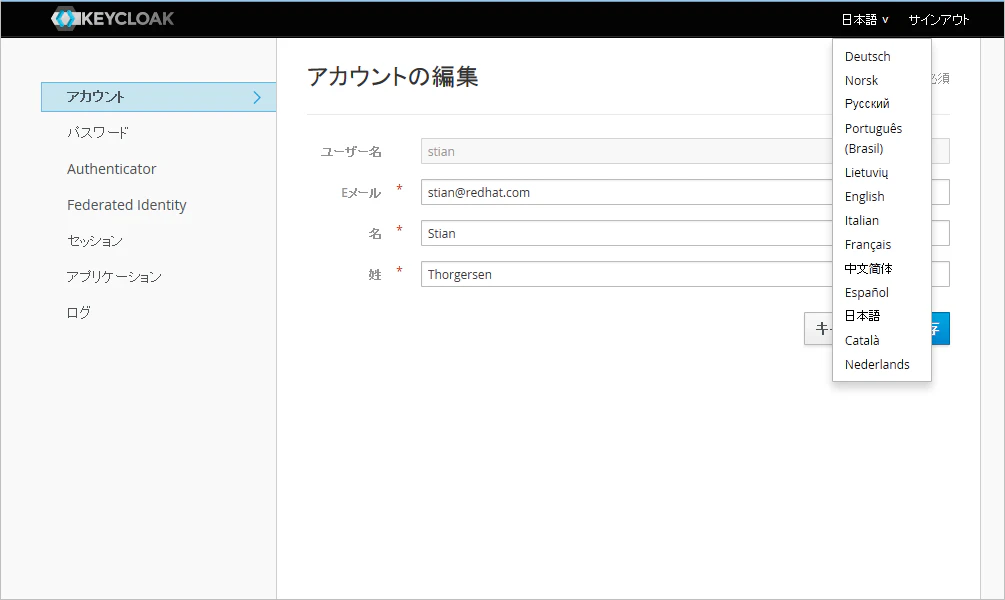Select 日本語 in the dropdown list

862,316
